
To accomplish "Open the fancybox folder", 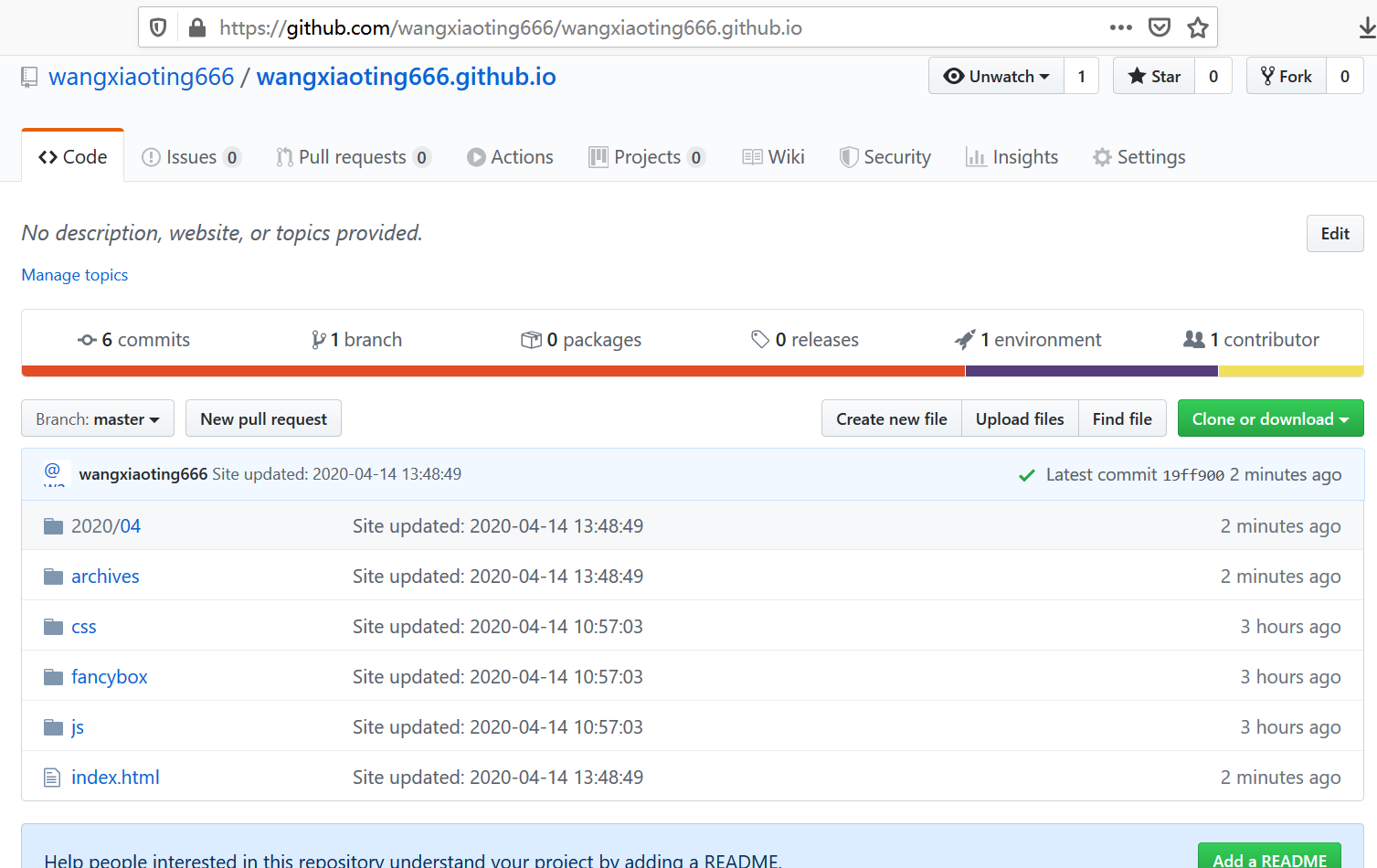I will (110, 677).
